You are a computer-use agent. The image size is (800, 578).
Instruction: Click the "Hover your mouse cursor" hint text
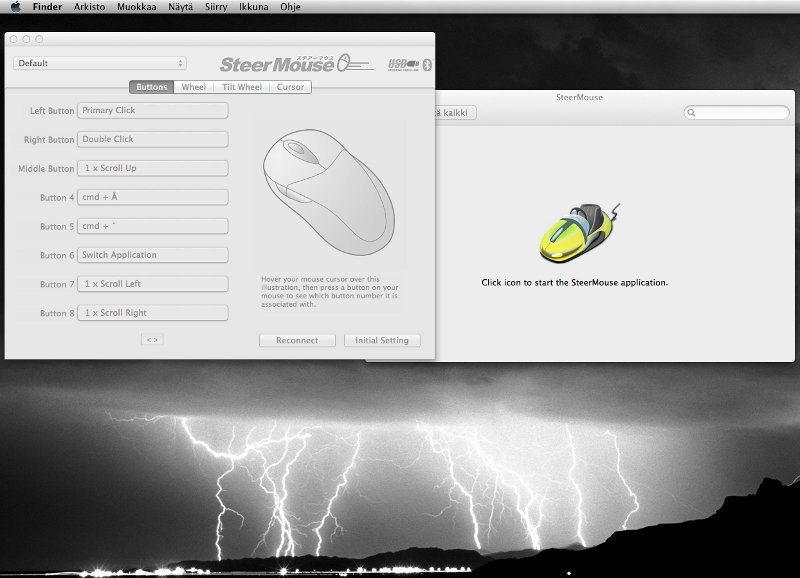point(330,292)
